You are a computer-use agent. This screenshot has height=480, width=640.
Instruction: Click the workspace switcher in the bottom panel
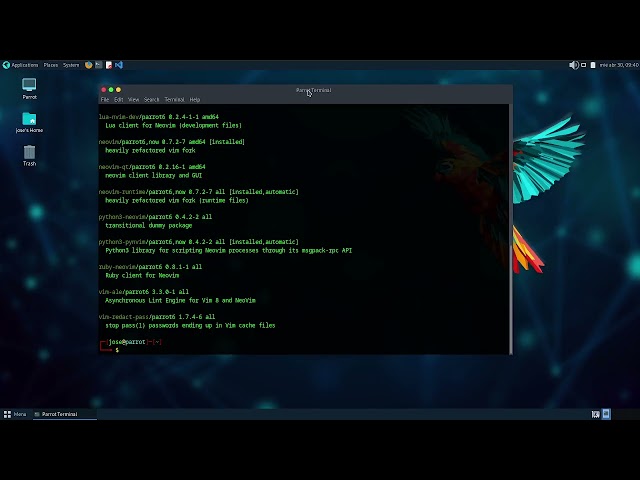[x=607, y=414]
